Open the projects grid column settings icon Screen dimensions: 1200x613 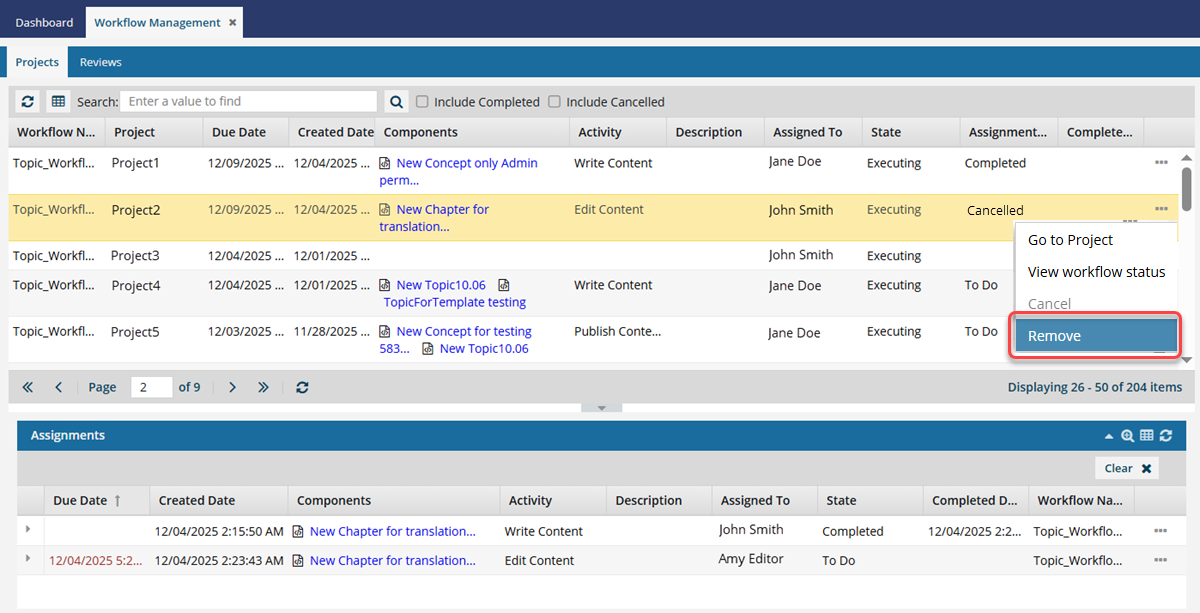coord(58,101)
